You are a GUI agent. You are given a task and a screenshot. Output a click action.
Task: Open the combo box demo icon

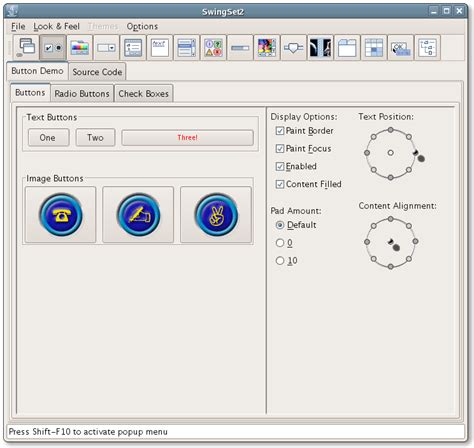click(x=106, y=47)
